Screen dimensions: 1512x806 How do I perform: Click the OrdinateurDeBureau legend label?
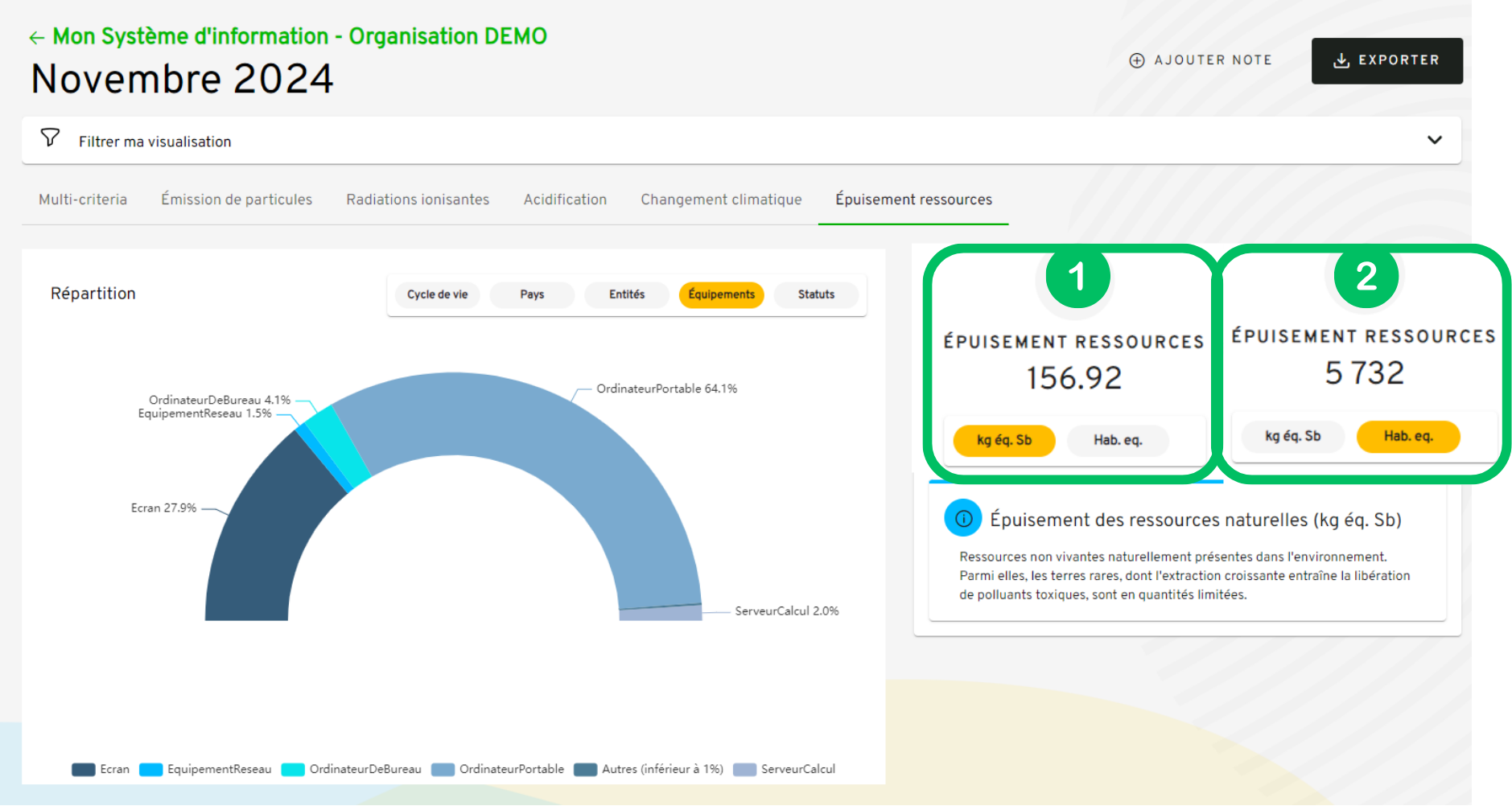coord(365,770)
